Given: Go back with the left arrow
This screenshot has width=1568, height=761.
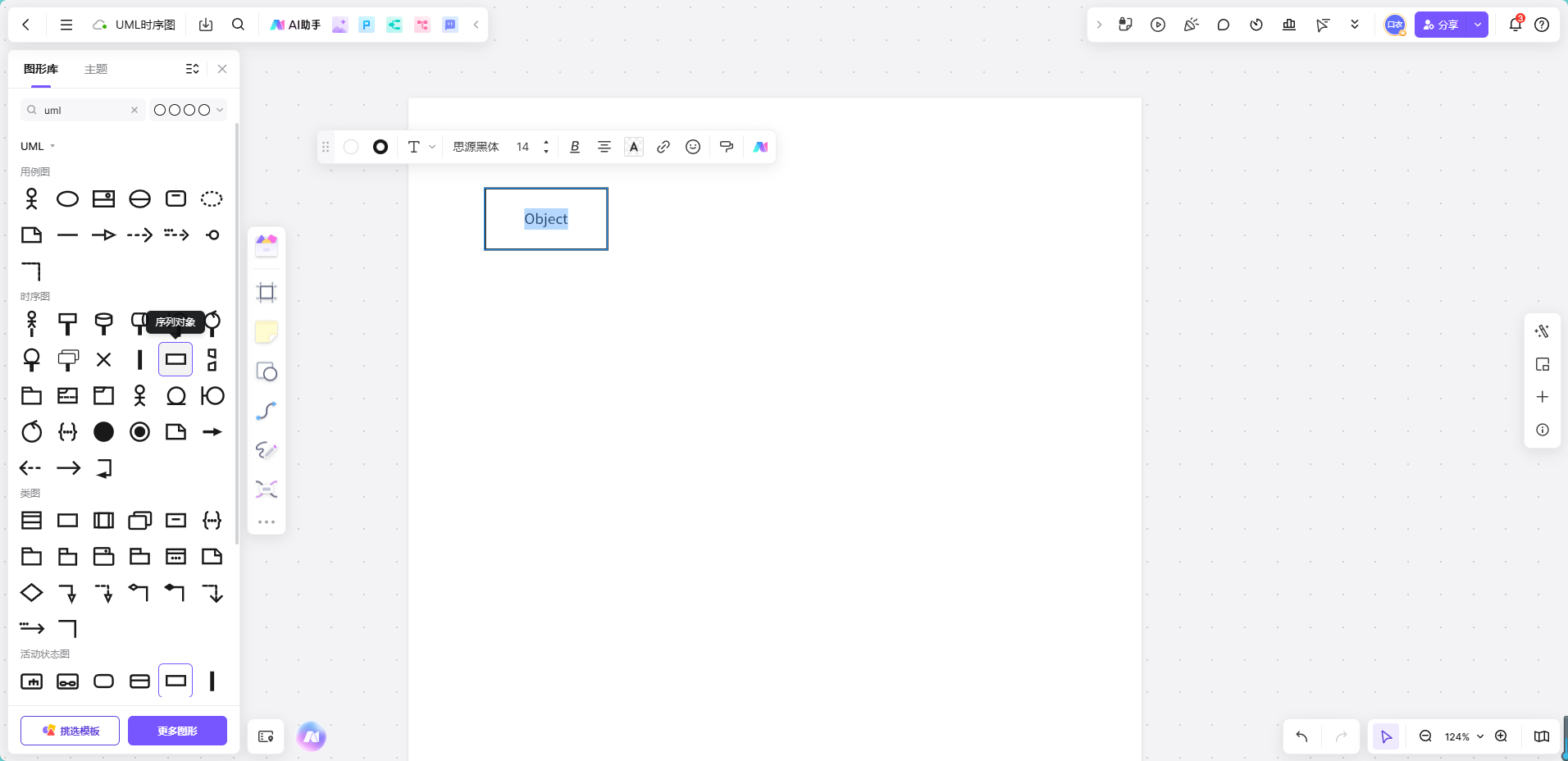Looking at the screenshot, I should pos(26,25).
